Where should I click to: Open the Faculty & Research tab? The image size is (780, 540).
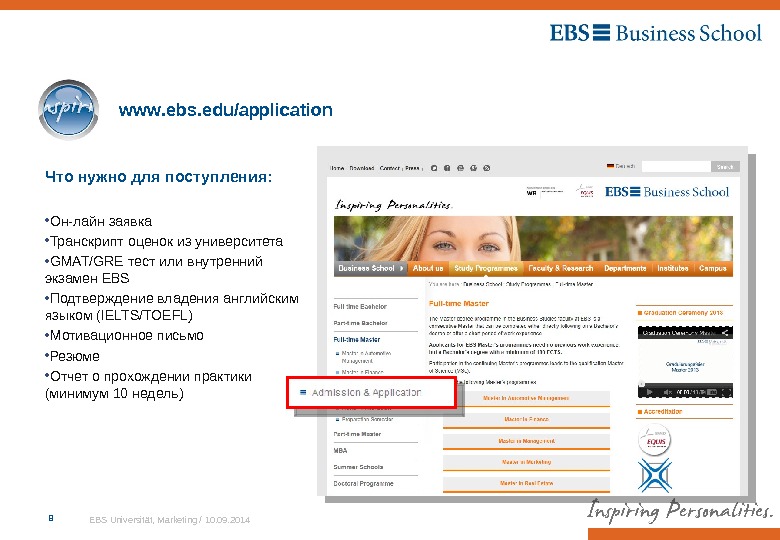click(x=561, y=268)
